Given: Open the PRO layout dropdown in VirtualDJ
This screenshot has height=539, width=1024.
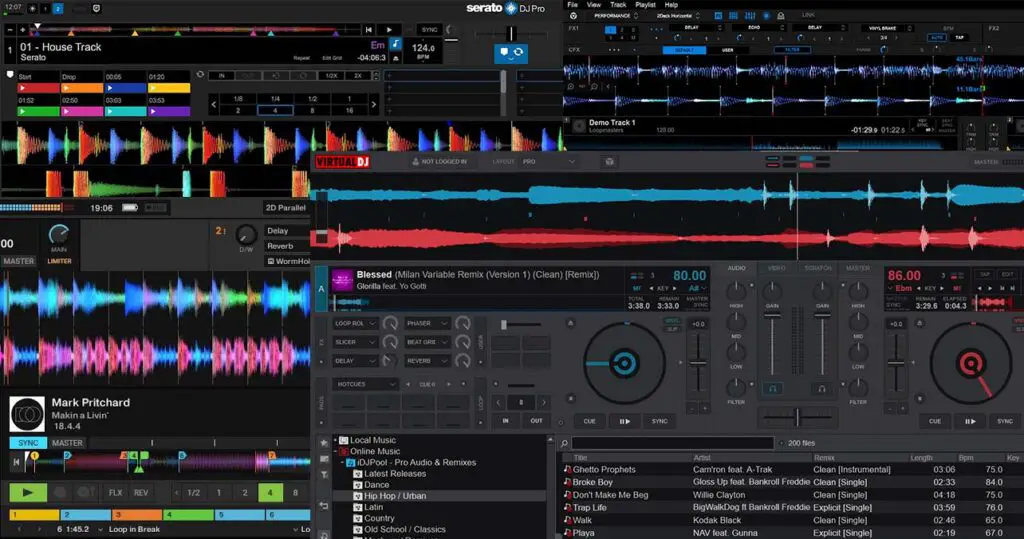Looking at the screenshot, I should [x=549, y=161].
